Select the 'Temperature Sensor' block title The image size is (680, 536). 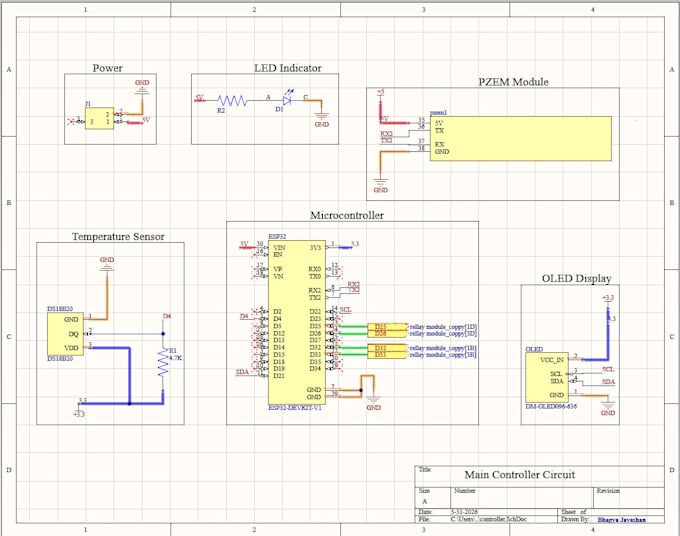118,236
